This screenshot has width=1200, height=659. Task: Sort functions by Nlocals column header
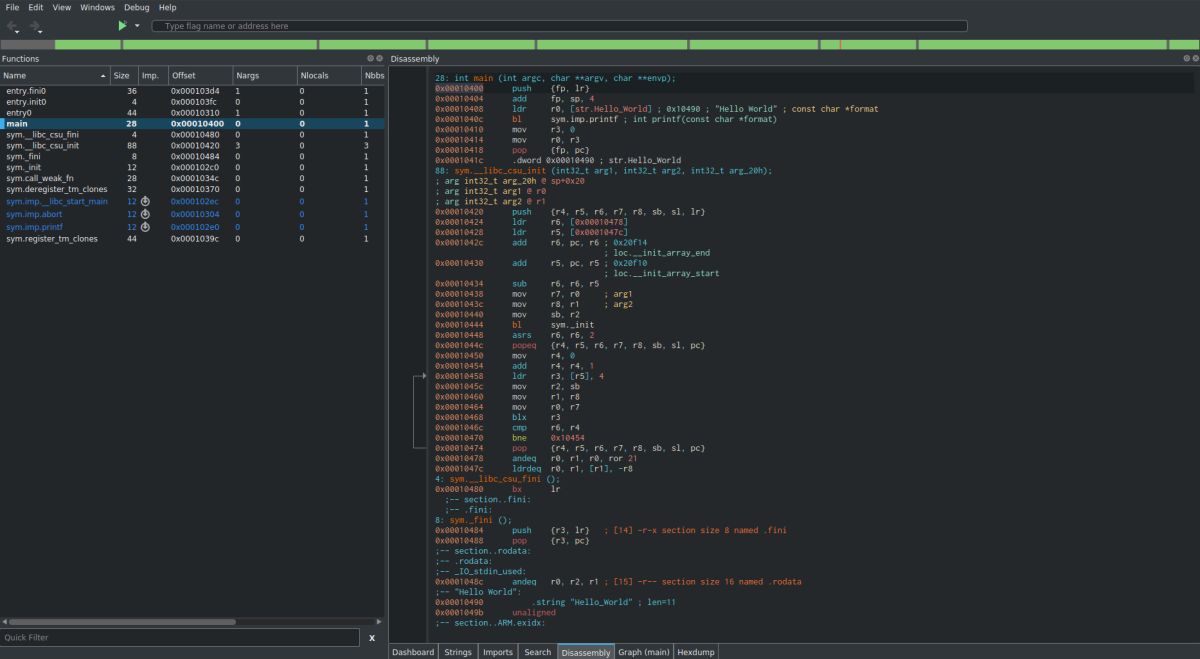tap(328, 76)
